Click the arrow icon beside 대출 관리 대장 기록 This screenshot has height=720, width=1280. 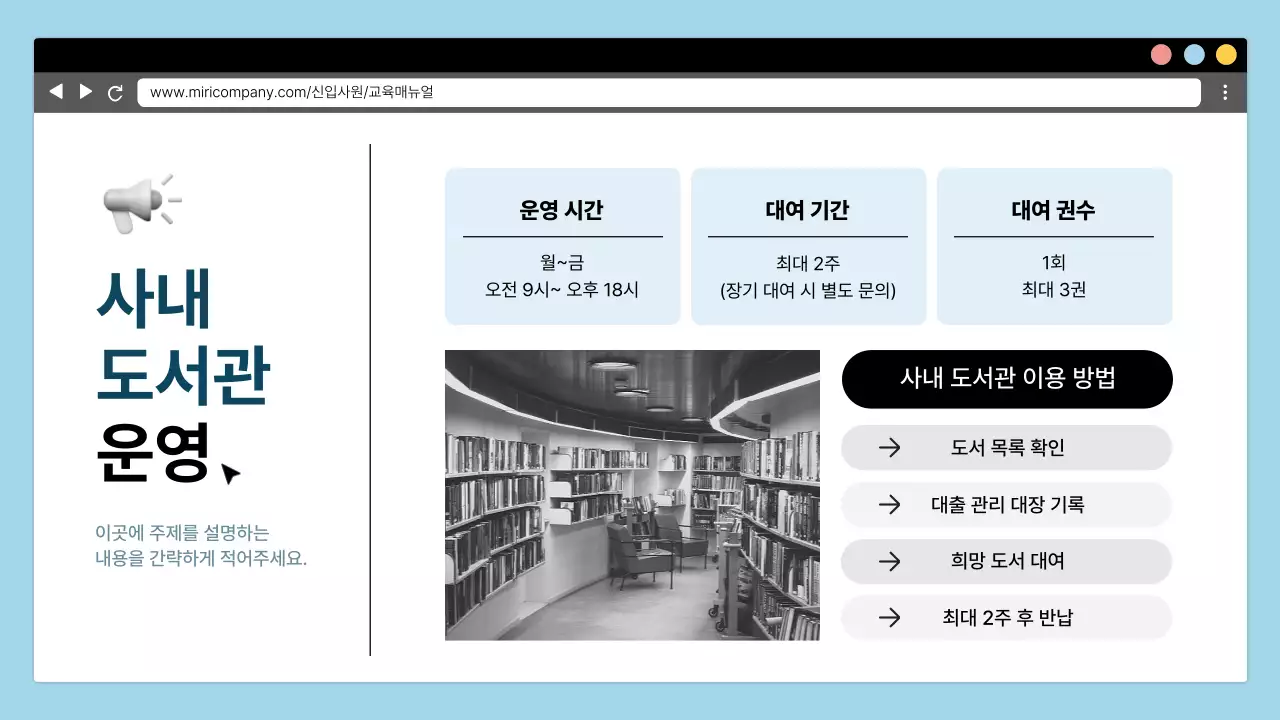(x=888, y=505)
